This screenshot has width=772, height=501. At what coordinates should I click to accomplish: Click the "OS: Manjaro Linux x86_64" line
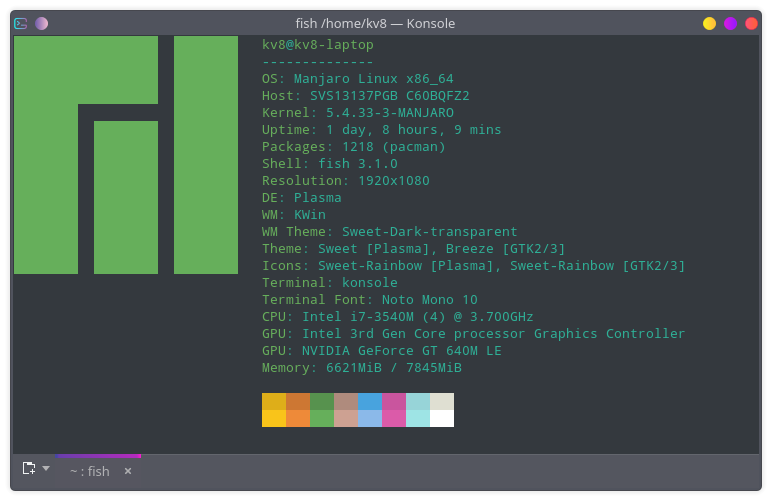coord(357,79)
